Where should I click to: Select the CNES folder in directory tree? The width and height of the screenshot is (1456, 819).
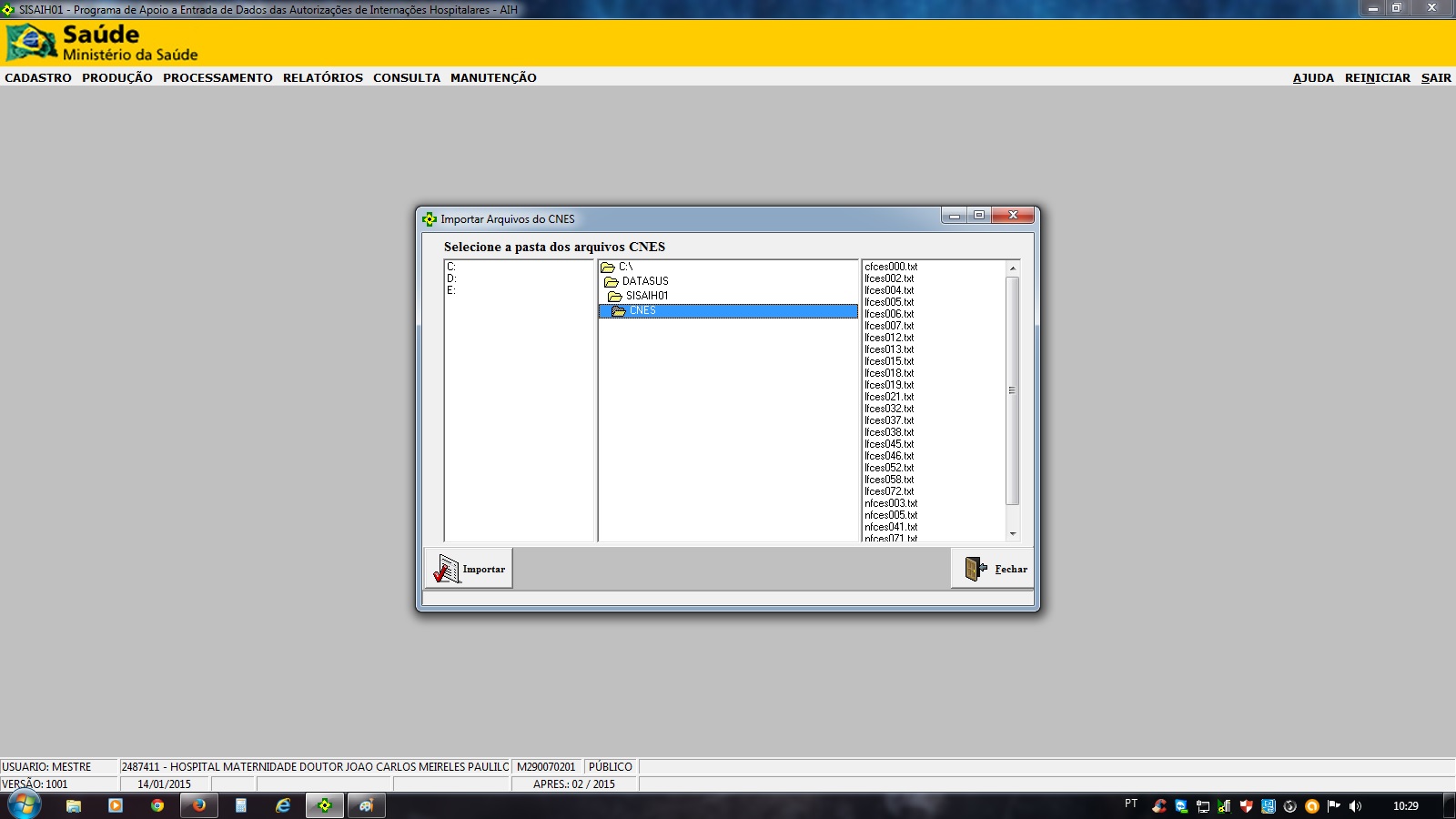click(x=642, y=311)
